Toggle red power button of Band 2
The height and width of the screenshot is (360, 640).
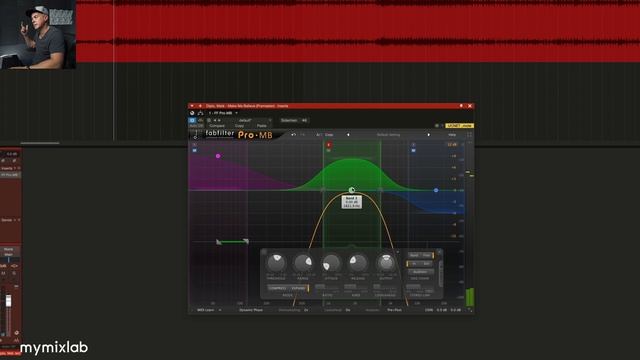tap(329, 145)
